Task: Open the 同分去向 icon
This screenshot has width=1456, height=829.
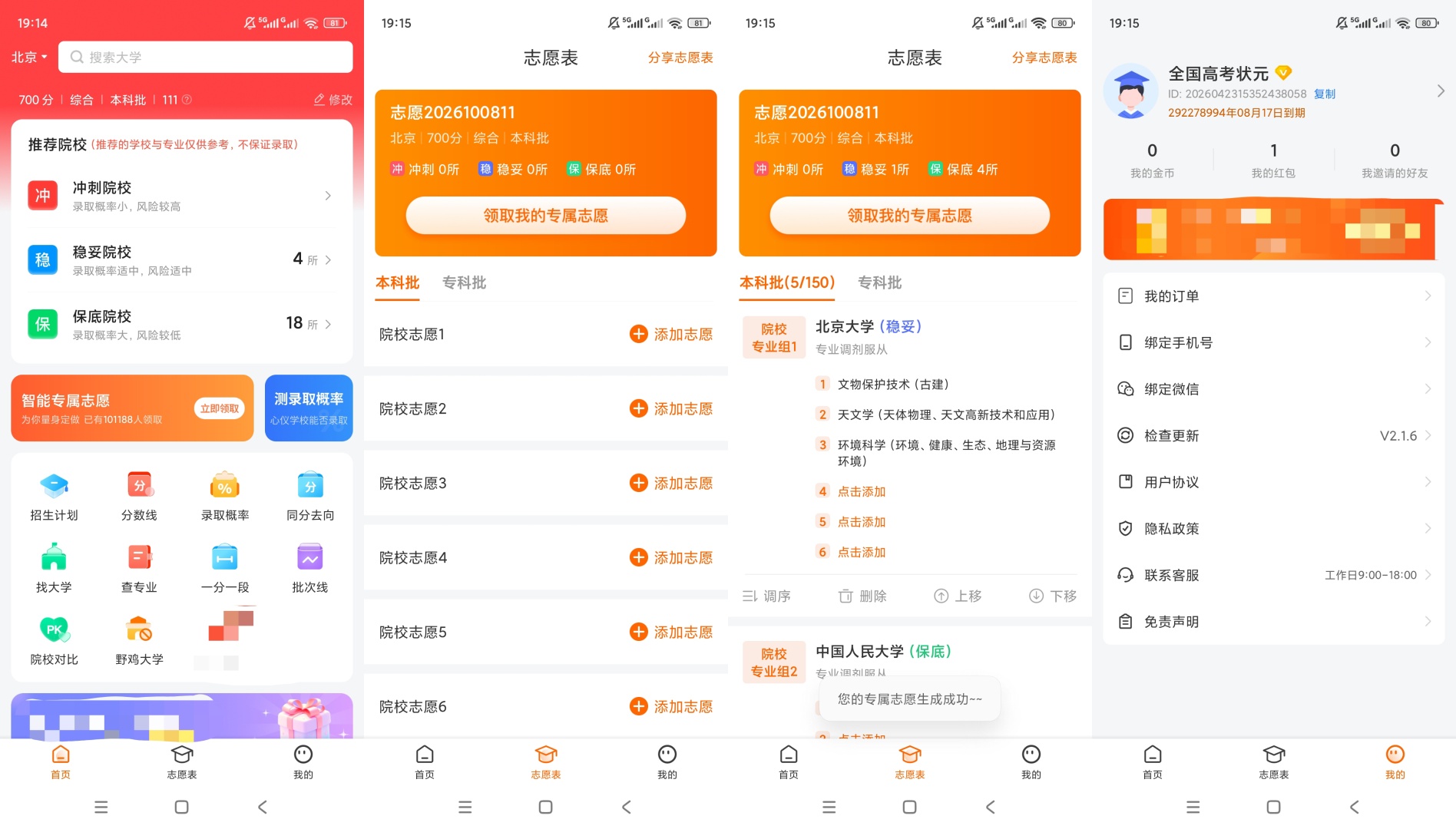Action: coord(310,486)
